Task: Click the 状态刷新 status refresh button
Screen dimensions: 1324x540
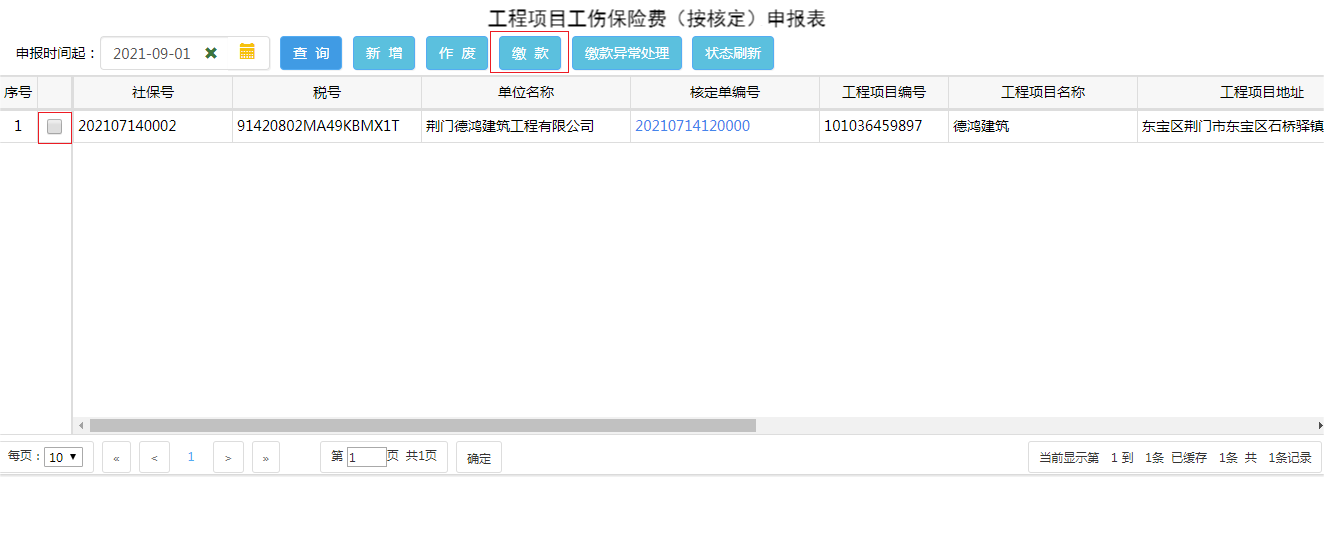Action: [x=733, y=53]
